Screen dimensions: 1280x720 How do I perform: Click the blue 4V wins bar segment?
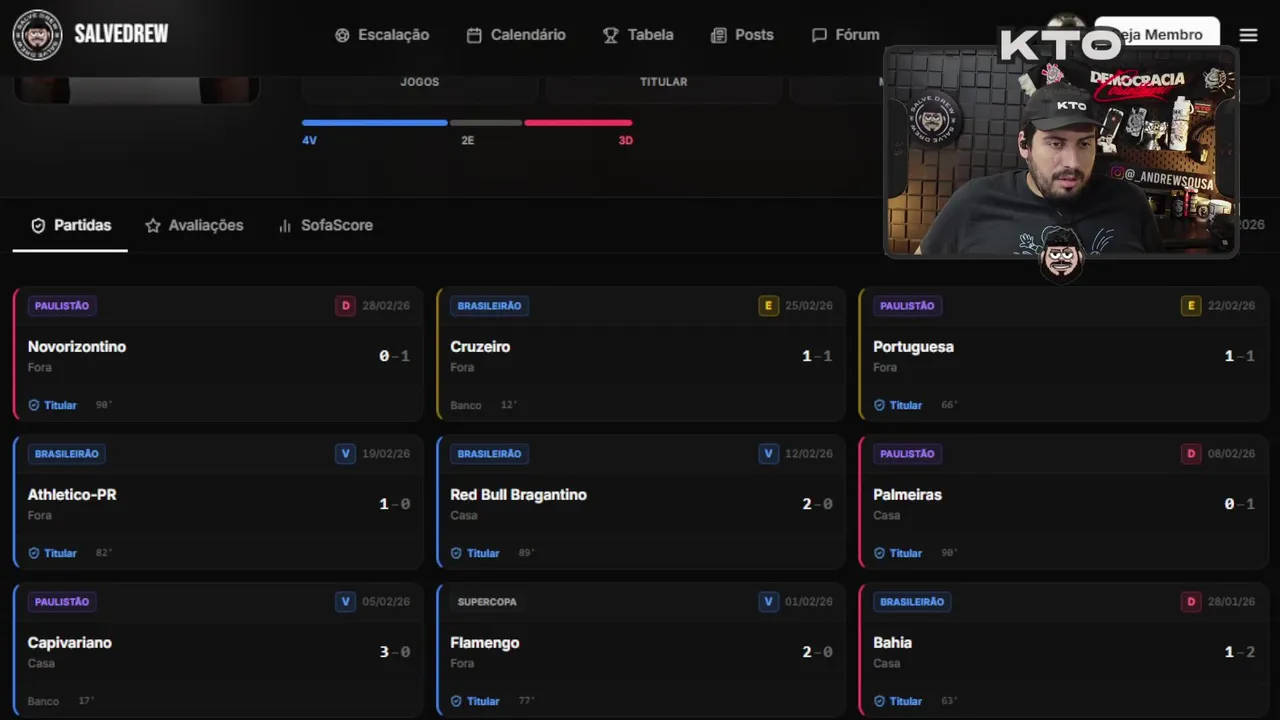tap(375, 123)
